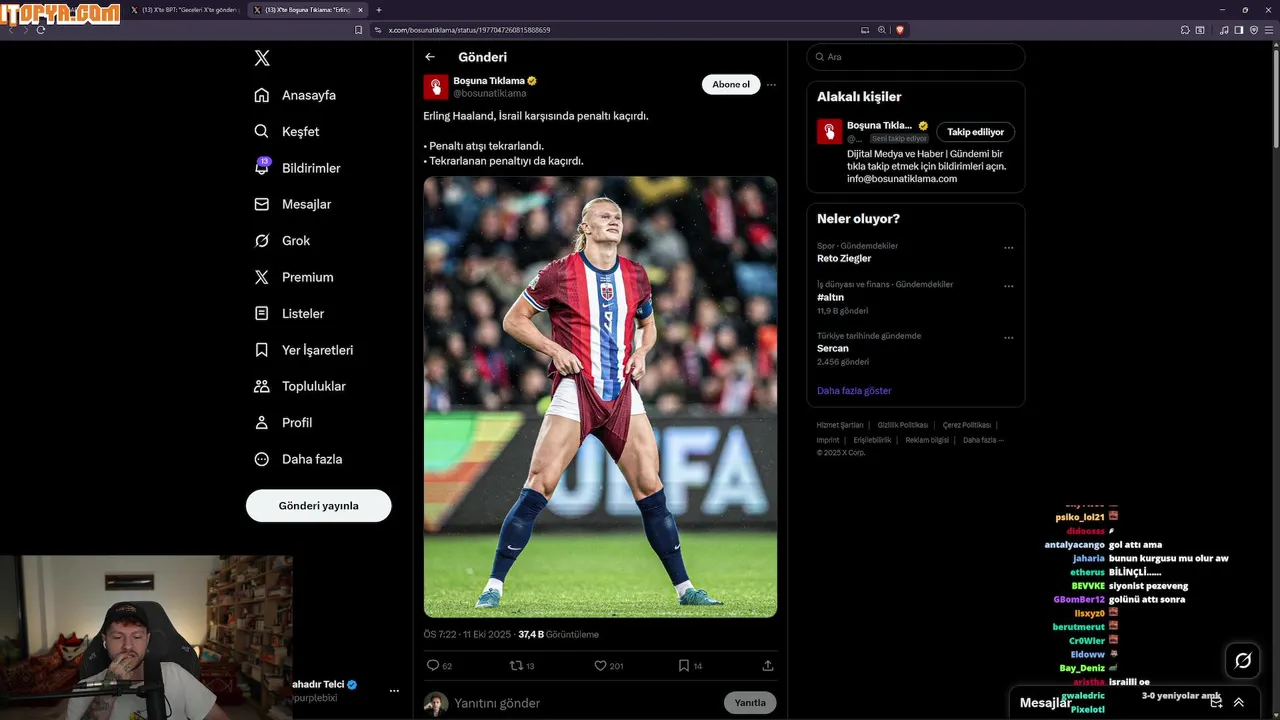The width and height of the screenshot is (1280, 720).
Task: Open Reklam bilgisi footer link
Action: pos(927,440)
